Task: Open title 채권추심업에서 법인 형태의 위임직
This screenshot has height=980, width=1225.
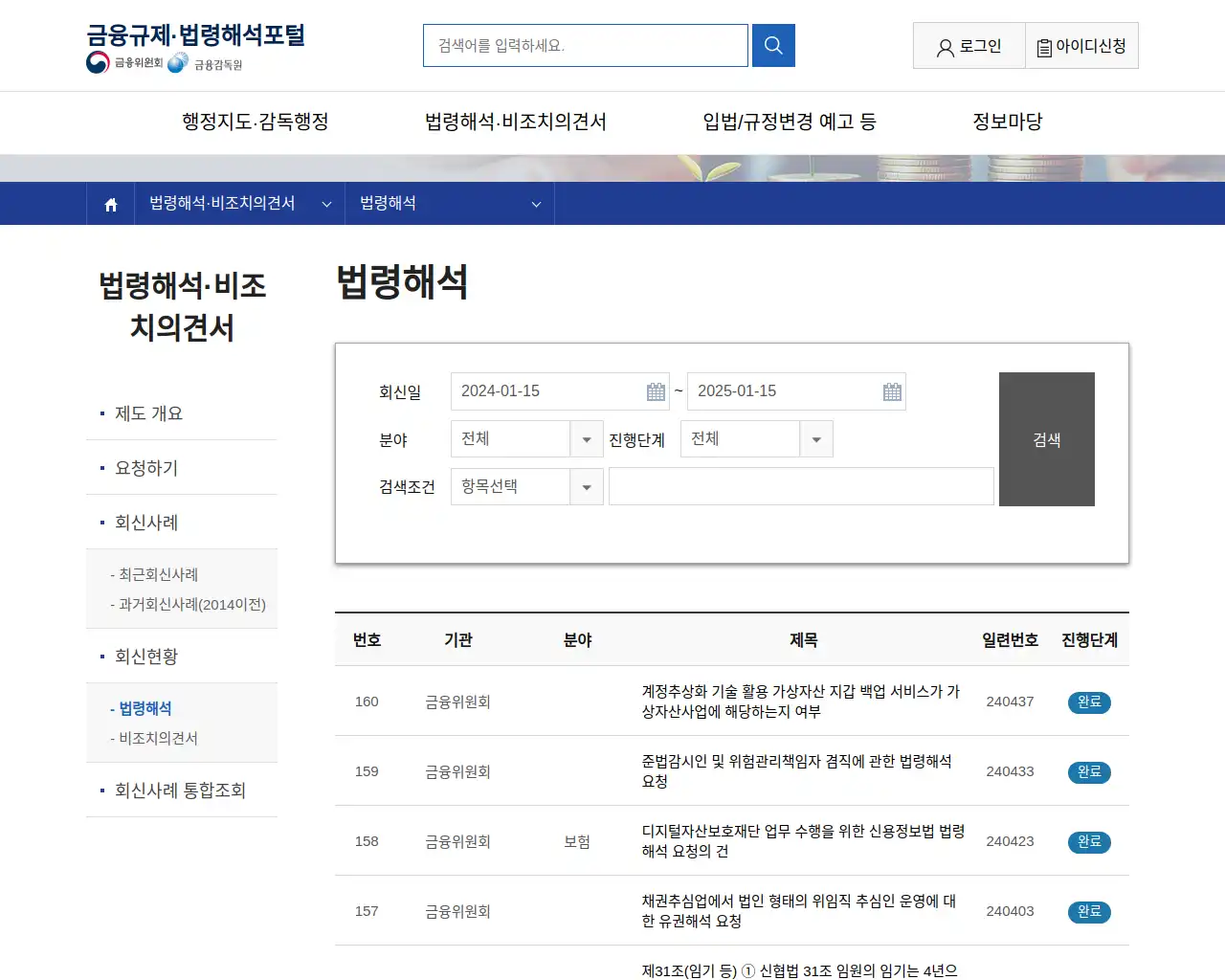Action: [799, 911]
